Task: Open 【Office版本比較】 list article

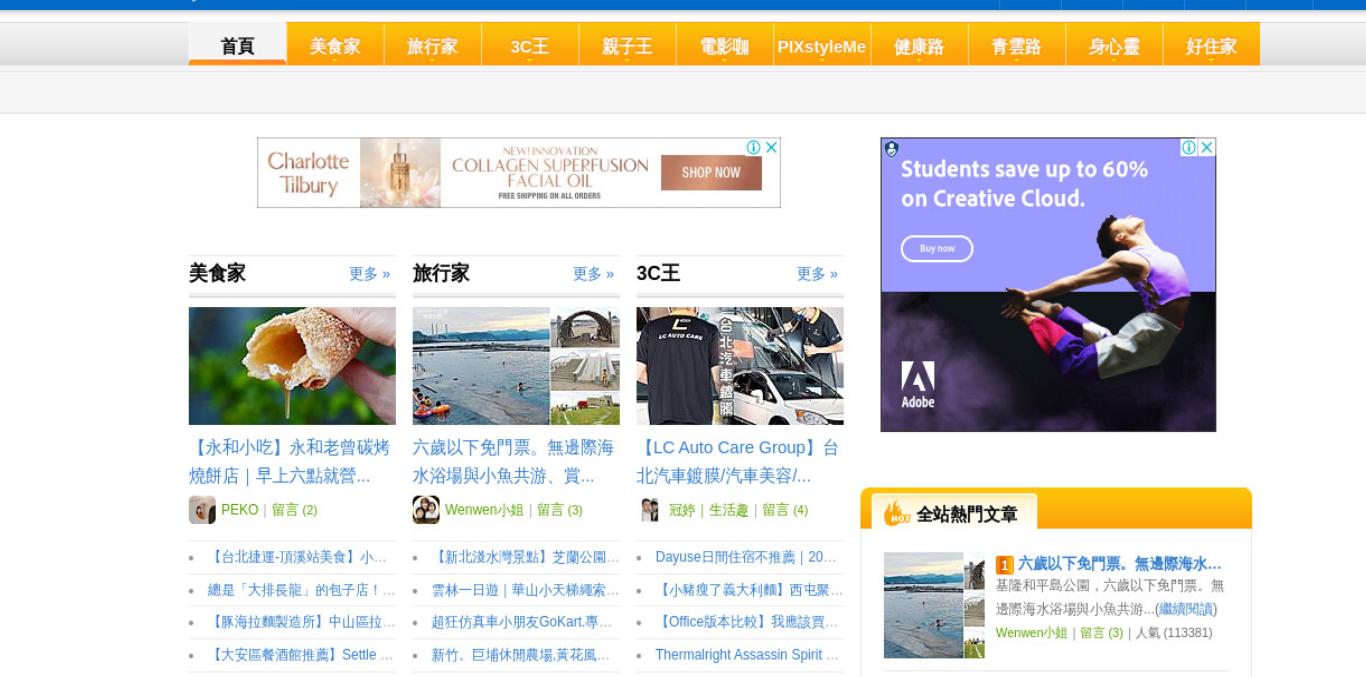Action: [x=747, y=622]
